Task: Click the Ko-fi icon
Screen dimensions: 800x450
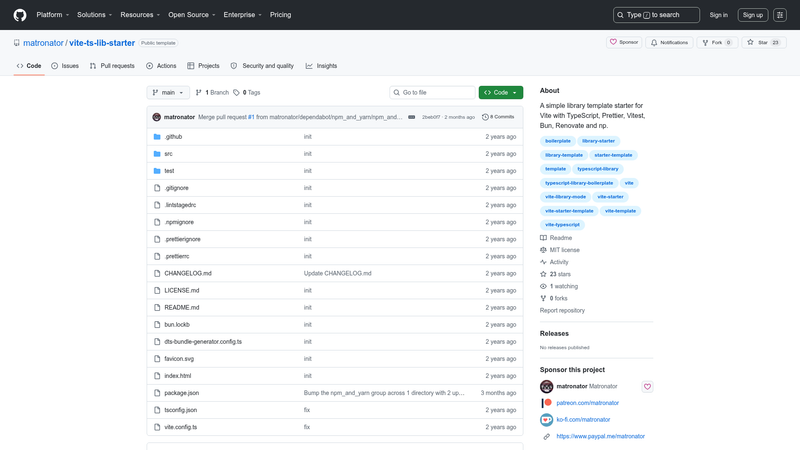Action: [x=546, y=420]
